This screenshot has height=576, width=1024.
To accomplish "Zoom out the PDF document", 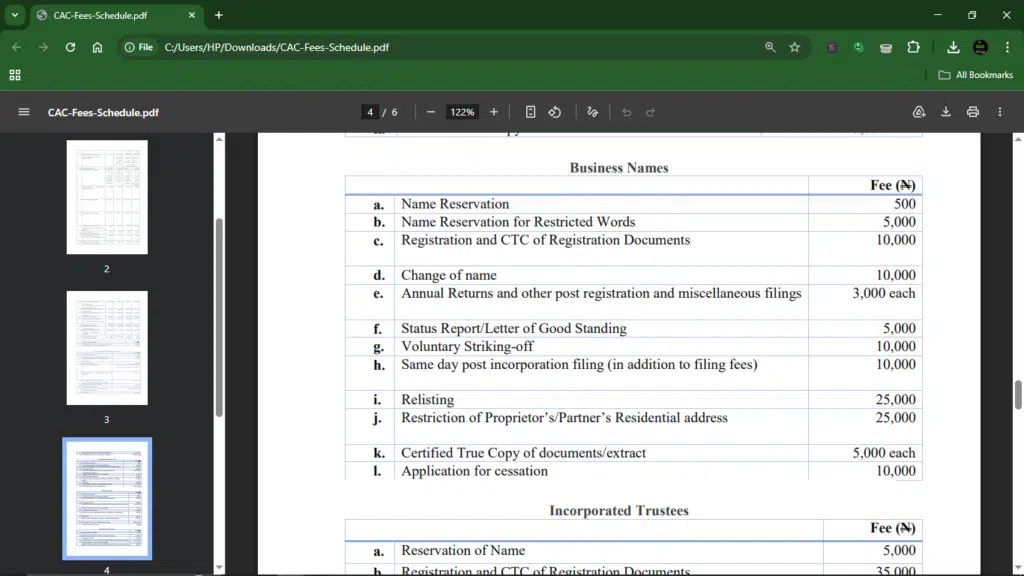I will (x=431, y=112).
